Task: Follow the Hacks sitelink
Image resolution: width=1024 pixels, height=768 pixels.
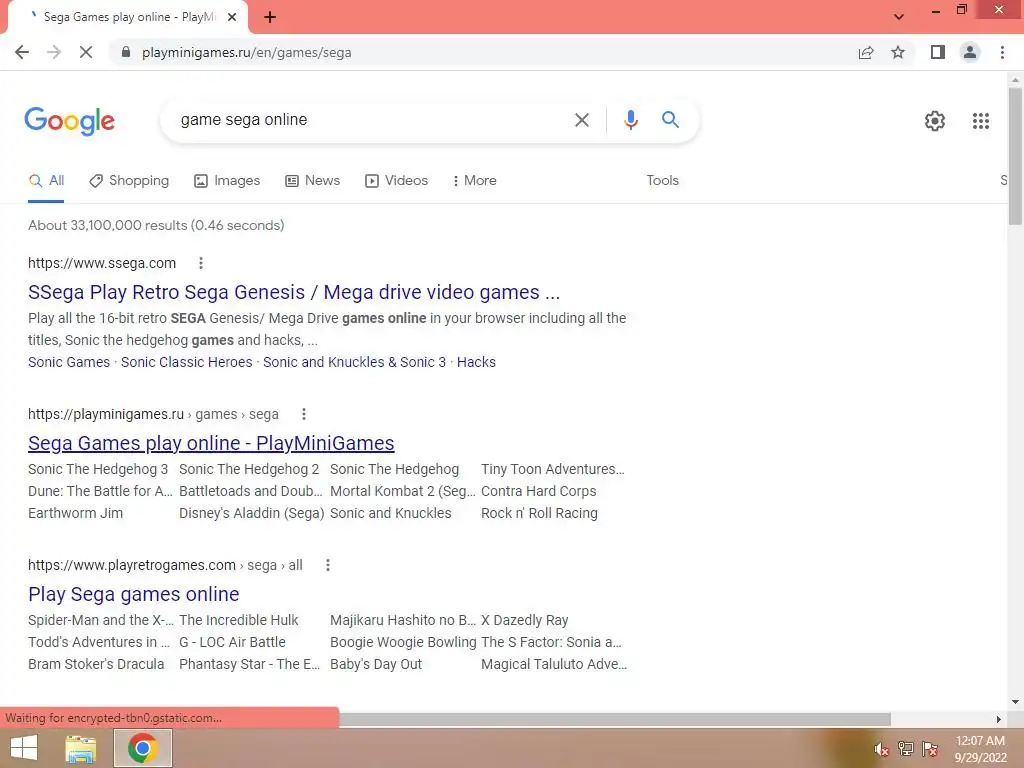Action: tap(476, 362)
